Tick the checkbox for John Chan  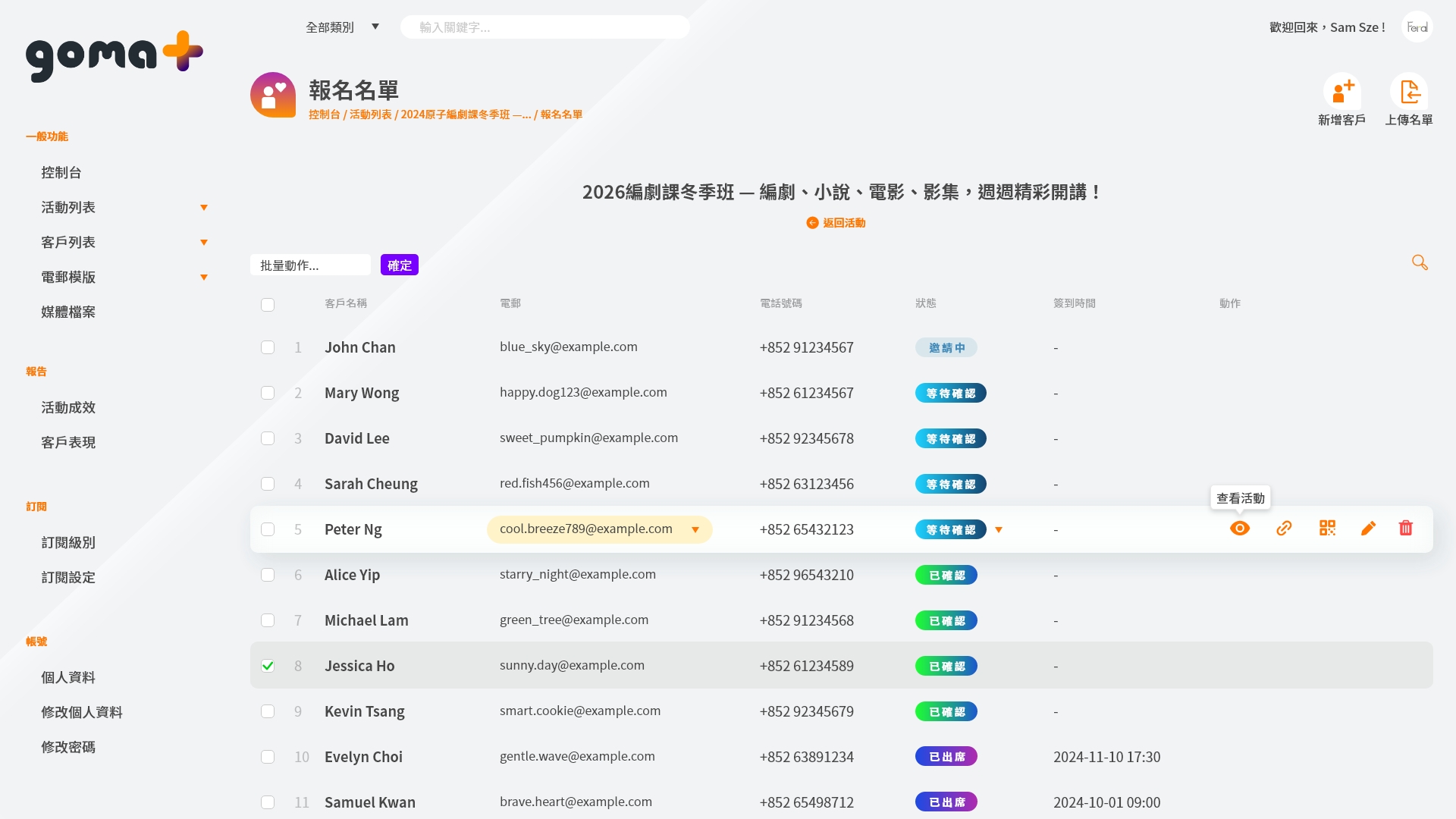[268, 347]
